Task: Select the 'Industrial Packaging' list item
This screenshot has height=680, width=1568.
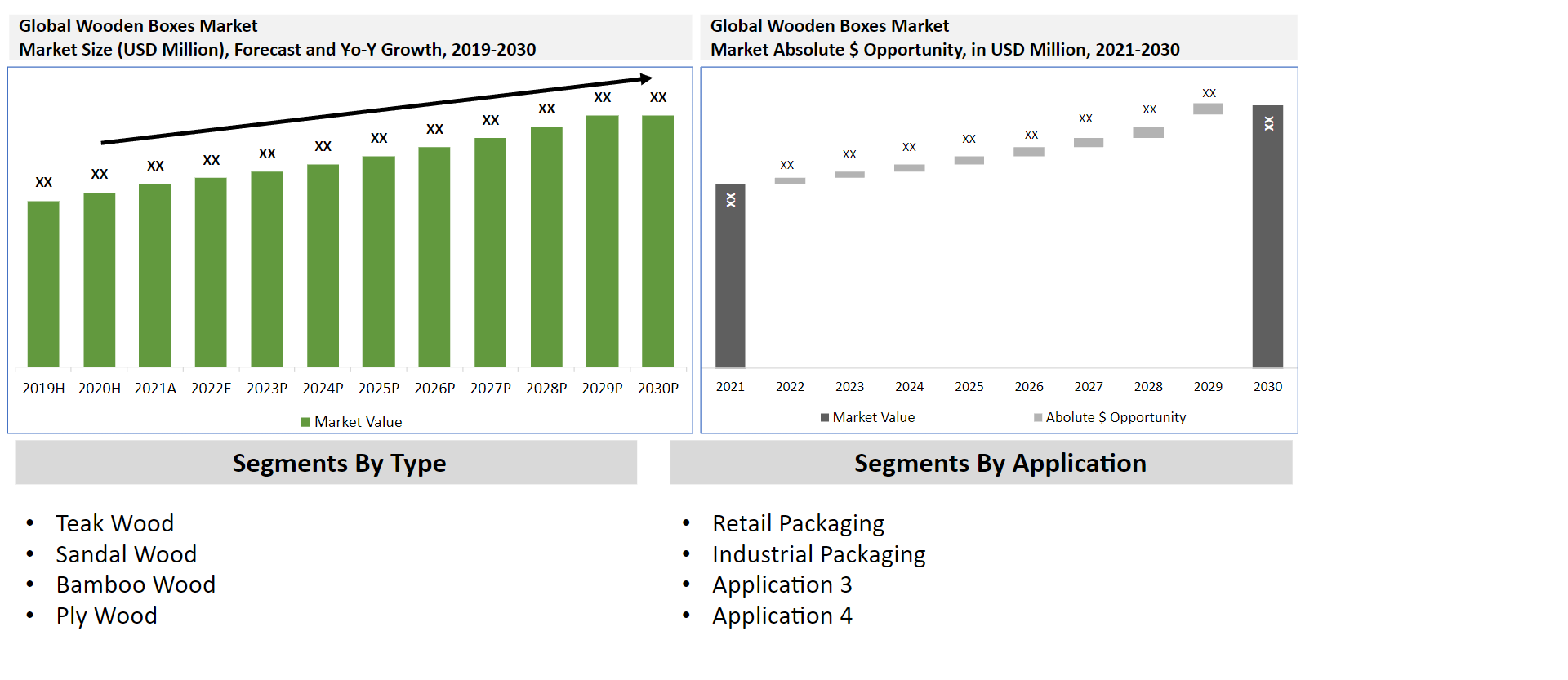Action: 818,554
